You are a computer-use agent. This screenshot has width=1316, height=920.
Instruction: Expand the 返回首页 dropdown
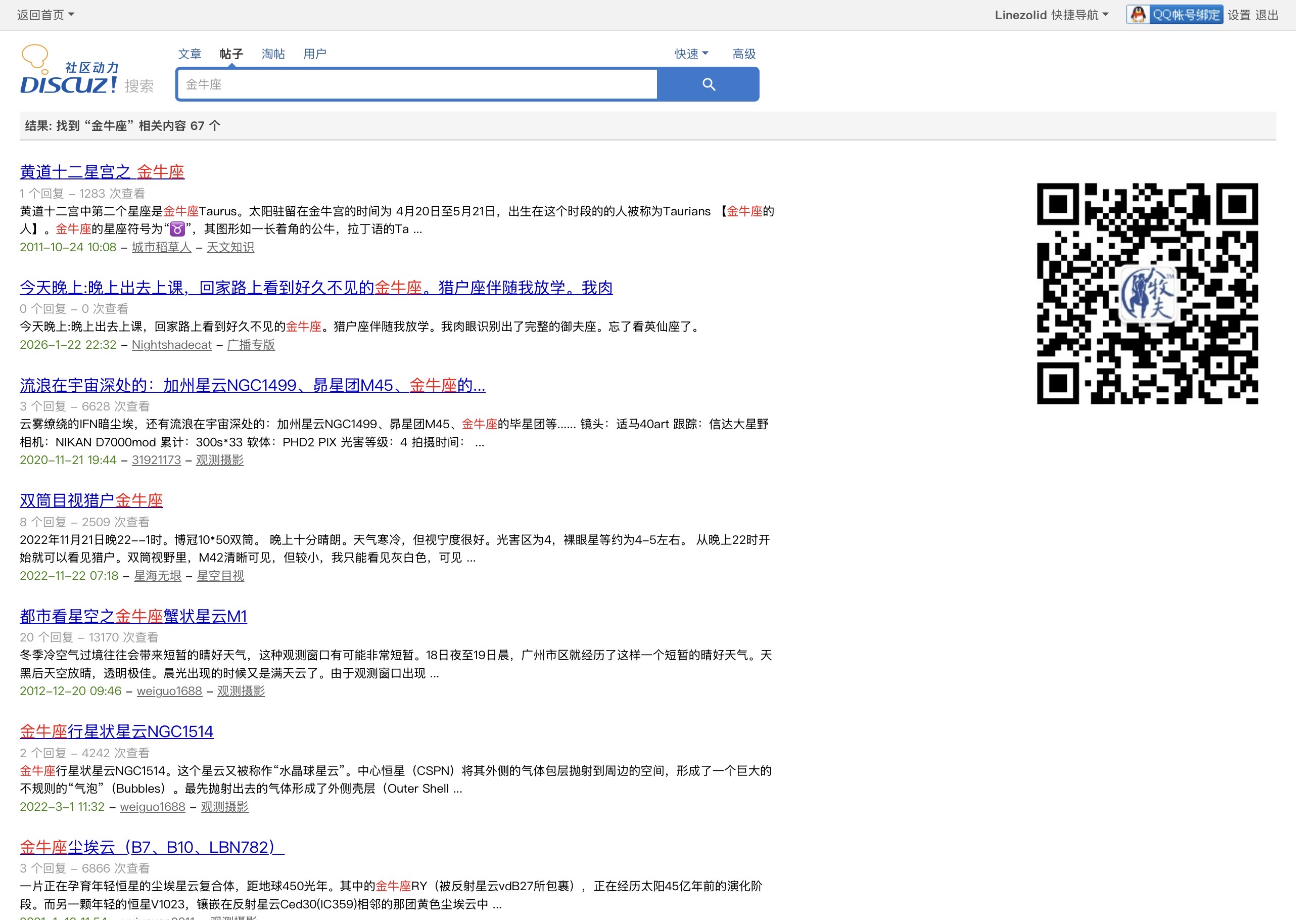pos(45,15)
